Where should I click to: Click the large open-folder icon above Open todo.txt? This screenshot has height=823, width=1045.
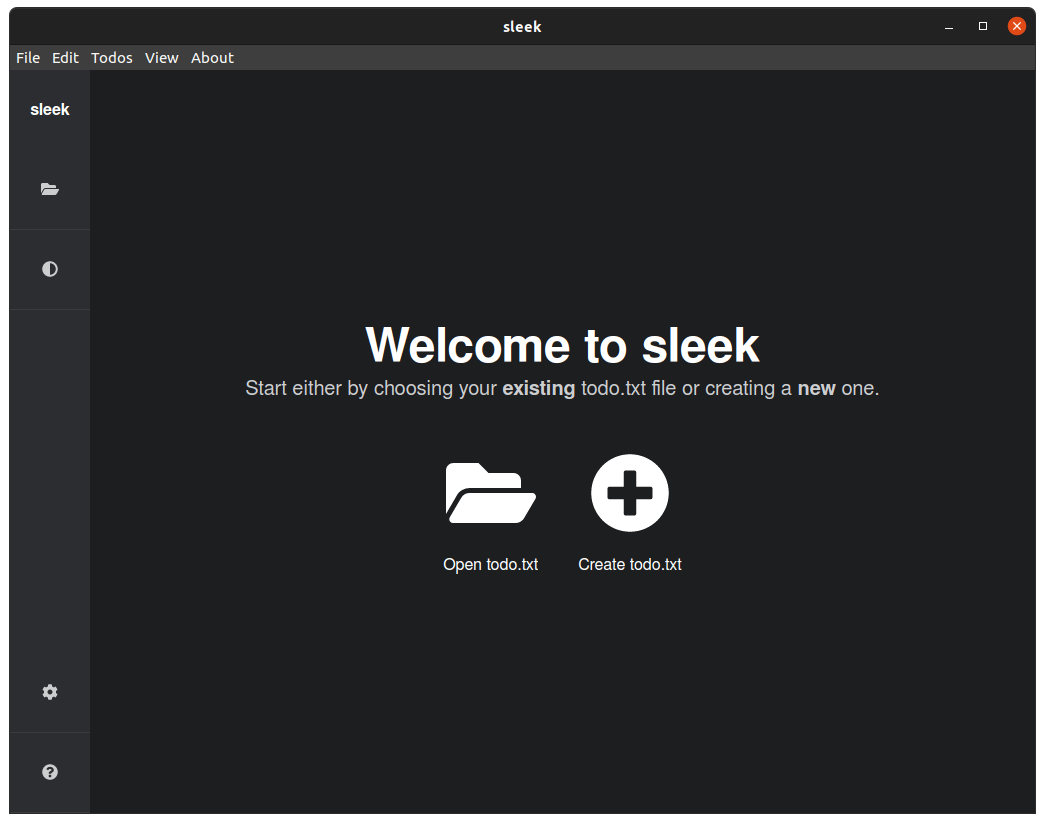point(490,492)
